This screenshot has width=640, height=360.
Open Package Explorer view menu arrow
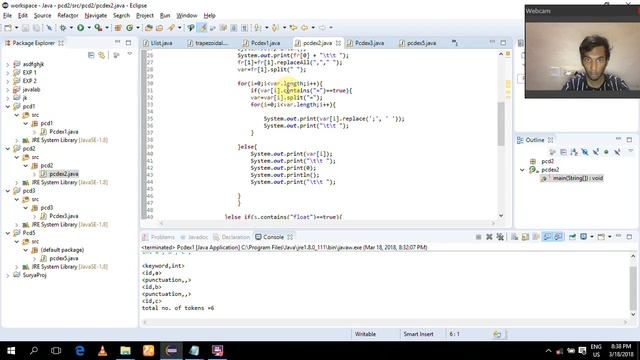click(x=130, y=54)
